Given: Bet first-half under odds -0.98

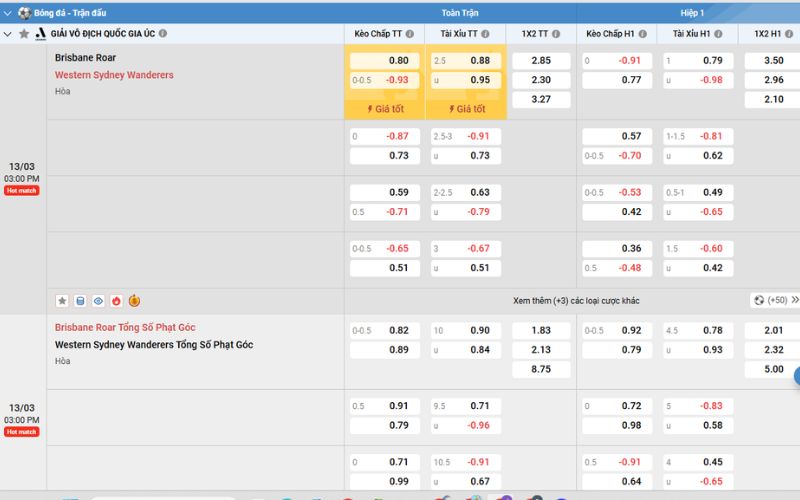Looking at the screenshot, I should tap(698, 80).
